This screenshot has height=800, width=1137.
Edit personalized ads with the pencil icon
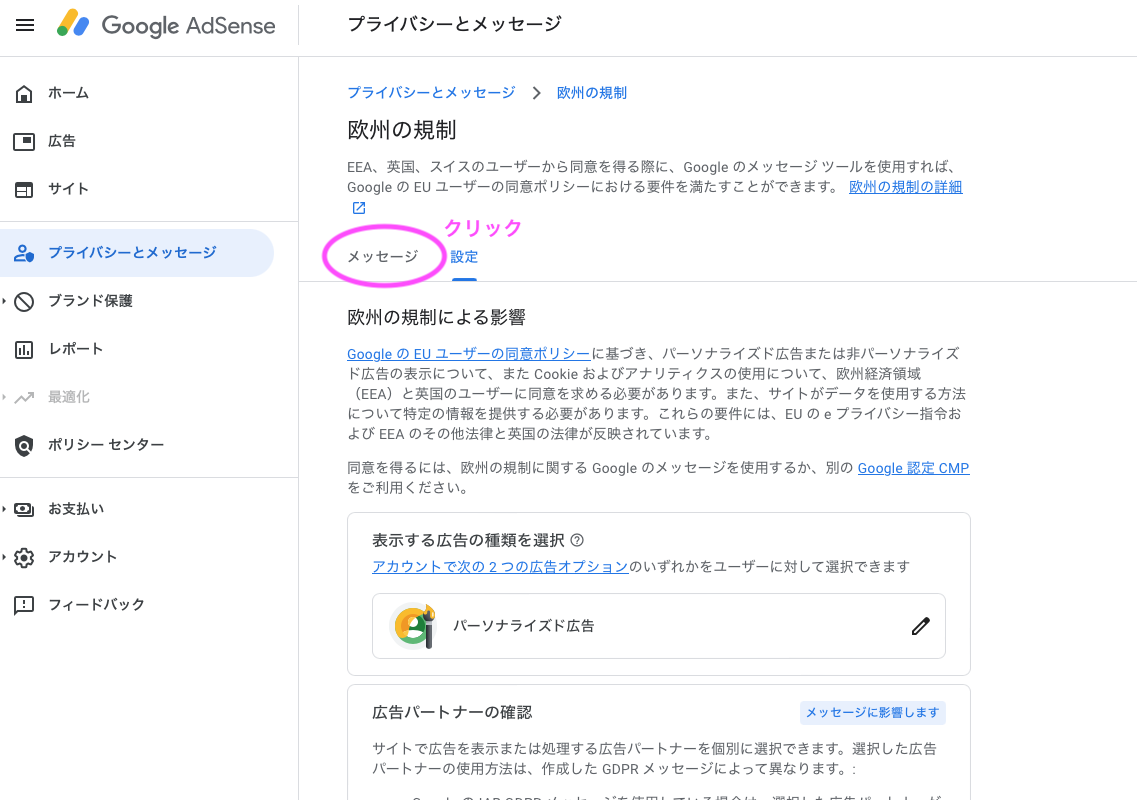pyautogui.click(x=920, y=626)
